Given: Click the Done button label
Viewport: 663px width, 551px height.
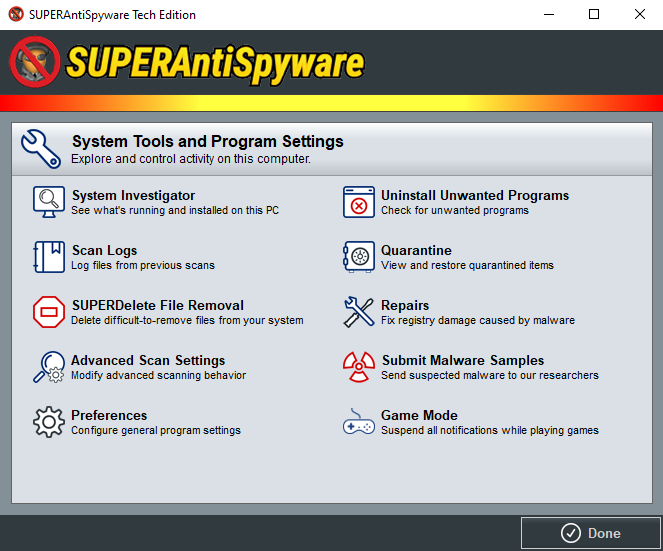Looking at the screenshot, I should pos(604,533).
